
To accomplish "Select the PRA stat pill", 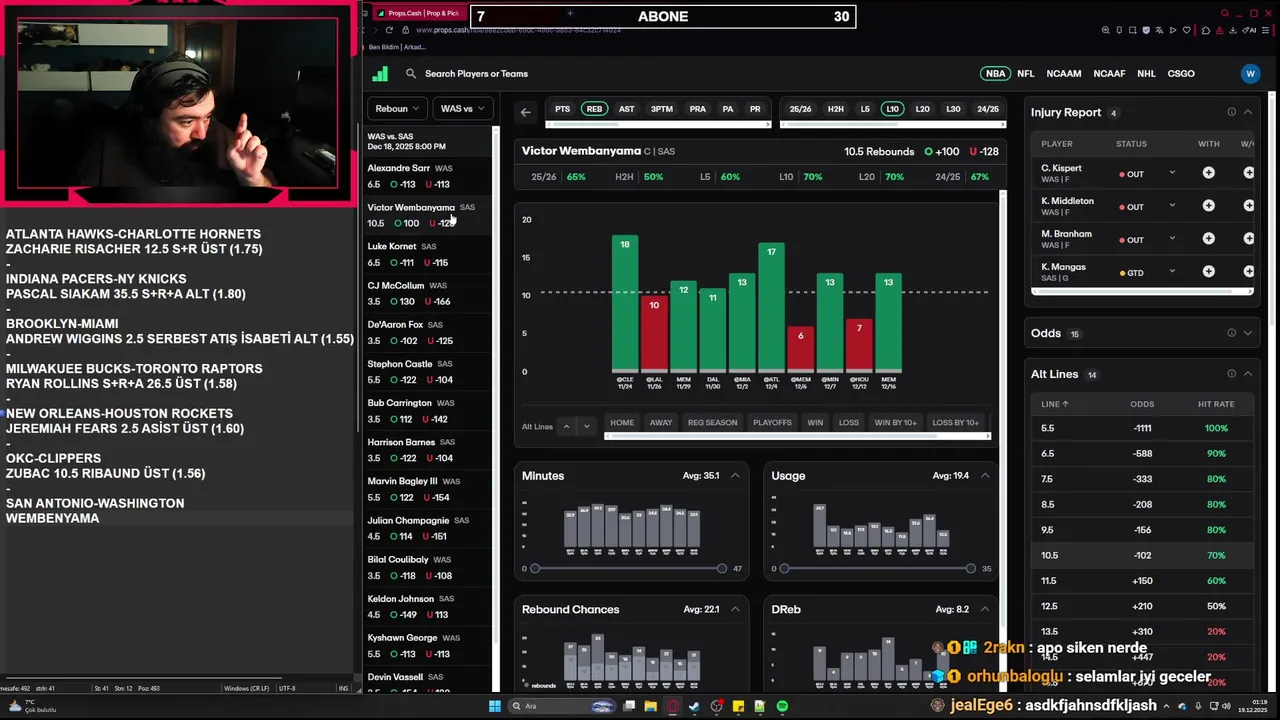I will (x=698, y=109).
